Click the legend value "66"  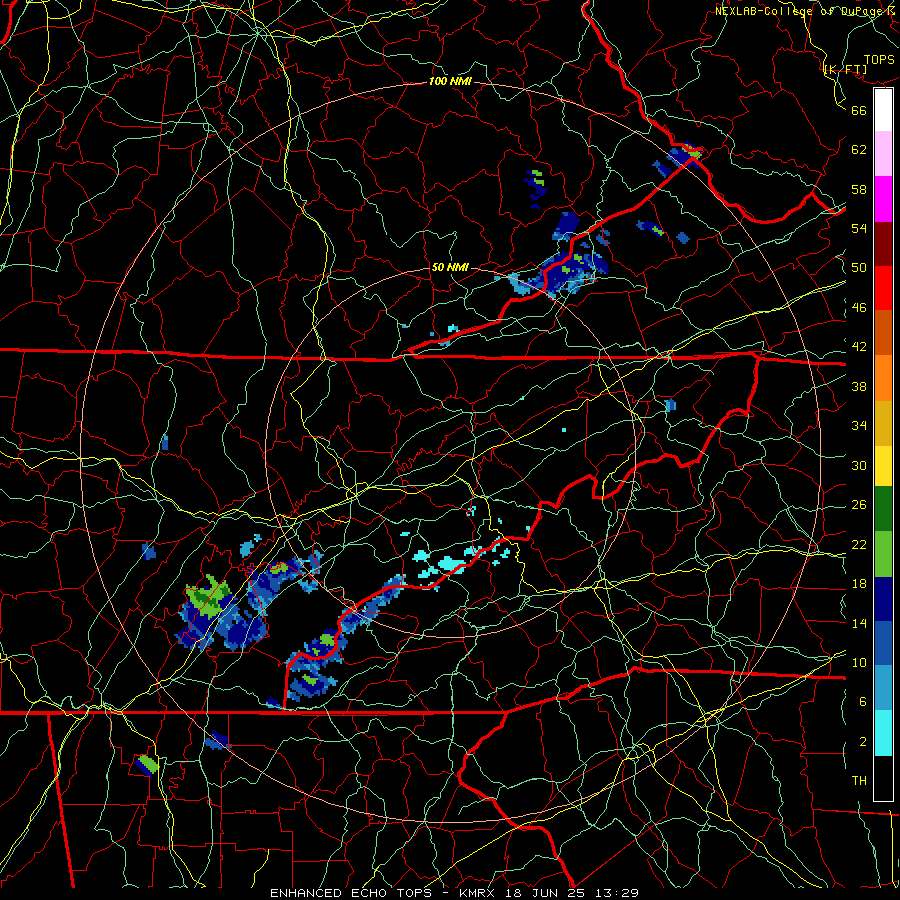(x=859, y=111)
